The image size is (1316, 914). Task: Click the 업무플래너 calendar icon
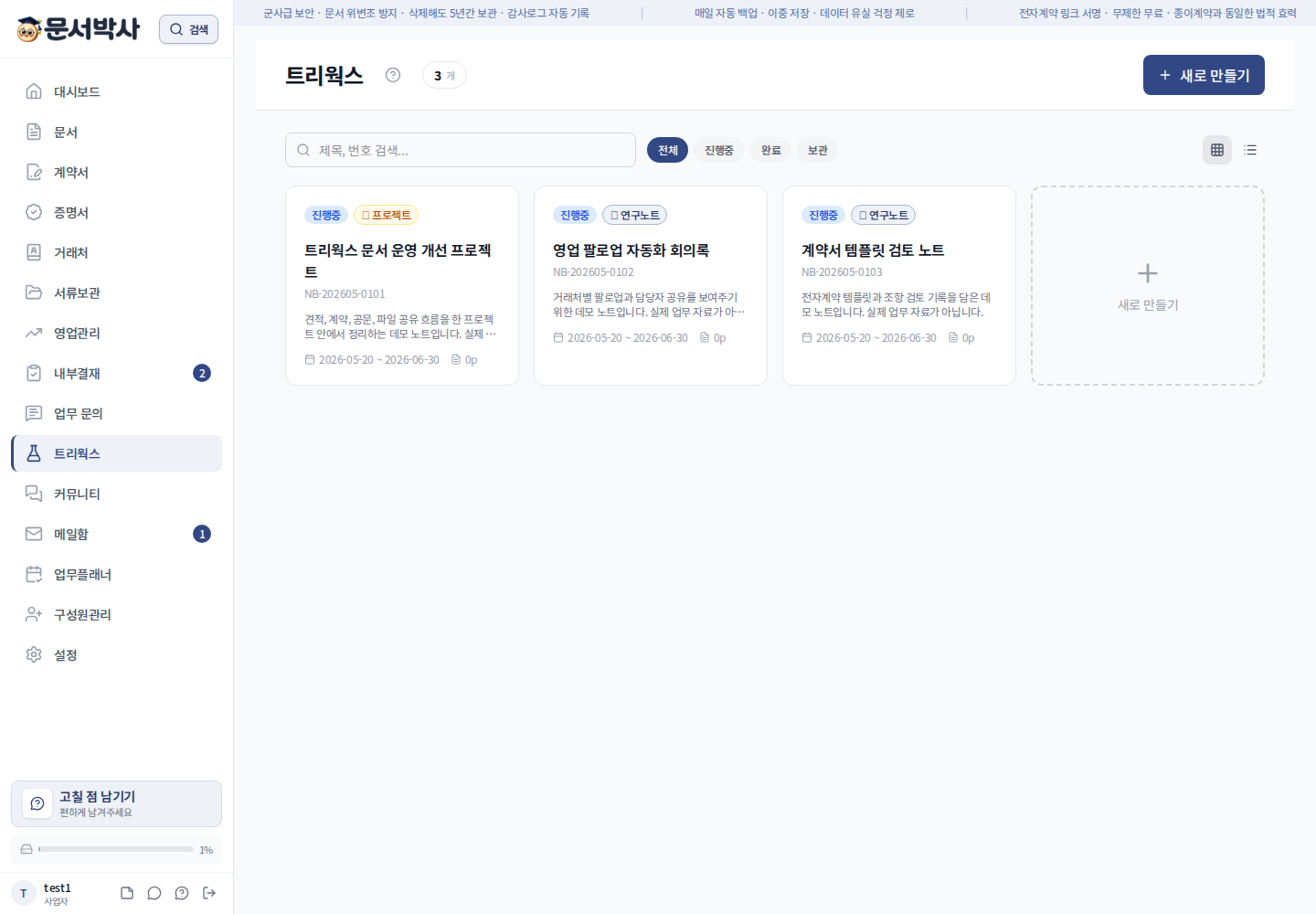click(34, 574)
